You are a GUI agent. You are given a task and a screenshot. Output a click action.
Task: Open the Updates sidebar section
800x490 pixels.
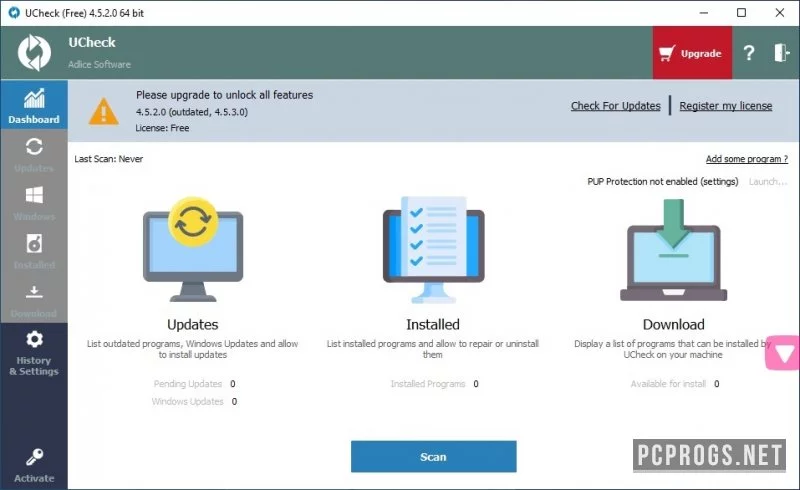pyautogui.click(x=34, y=154)
